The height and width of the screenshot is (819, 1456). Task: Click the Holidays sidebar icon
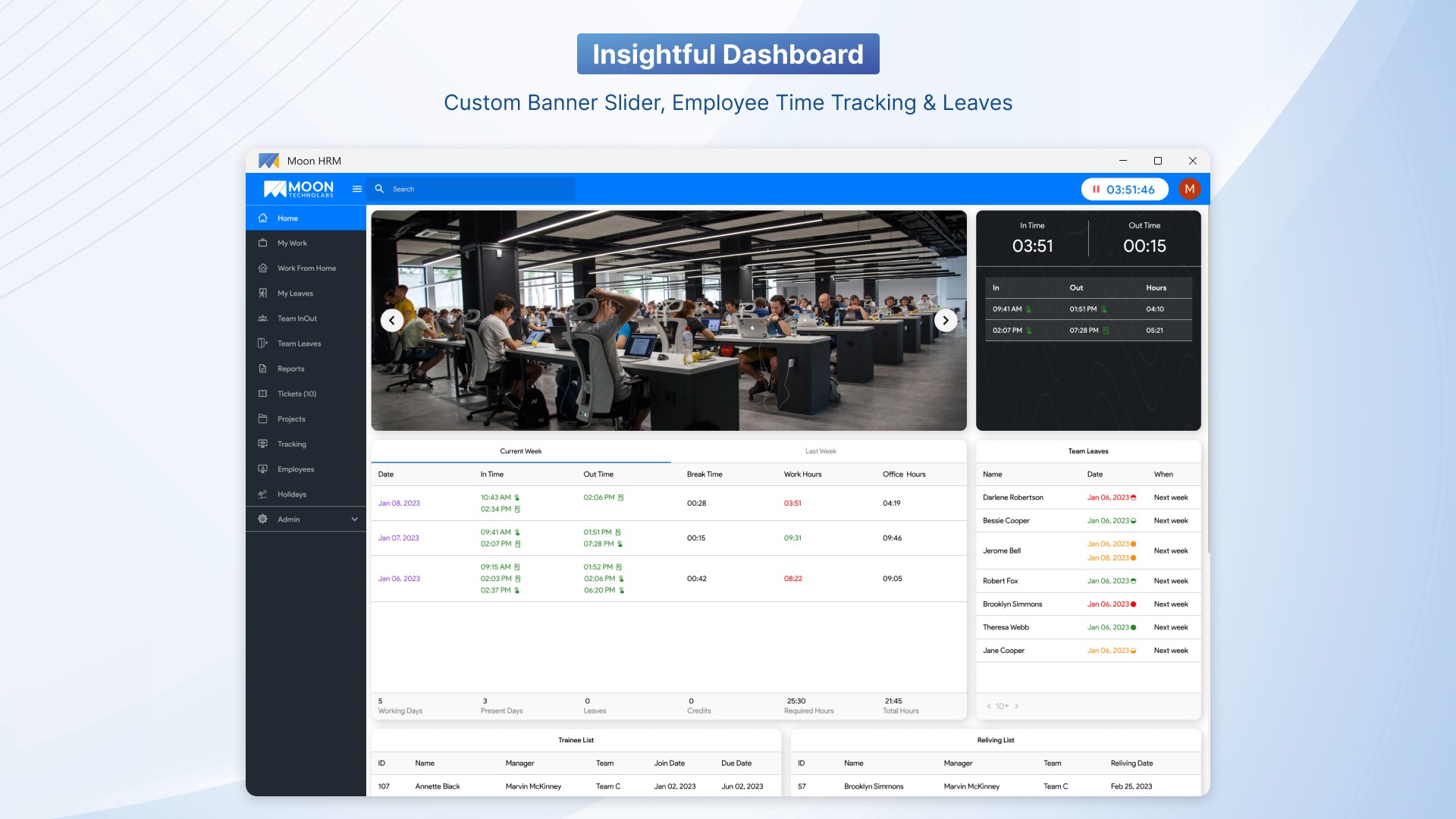(262, 494)
